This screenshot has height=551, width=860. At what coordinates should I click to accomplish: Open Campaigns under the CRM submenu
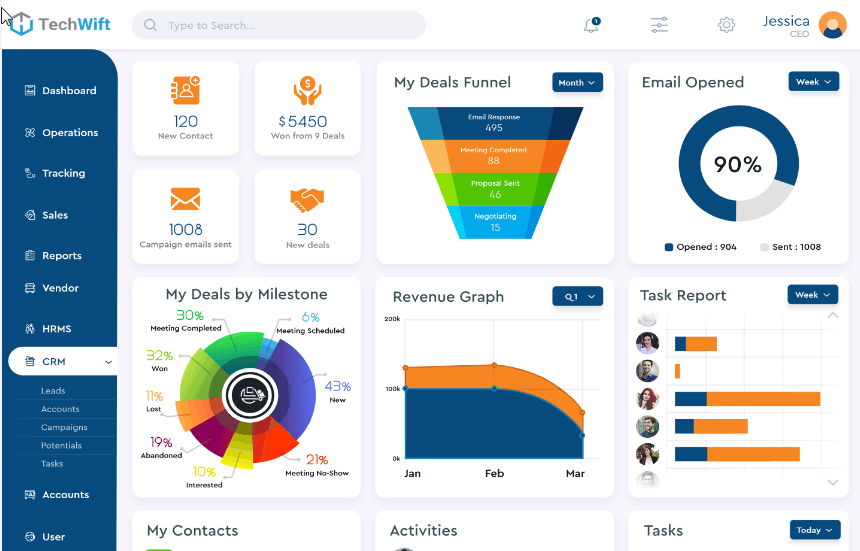(x=64, y=427)
